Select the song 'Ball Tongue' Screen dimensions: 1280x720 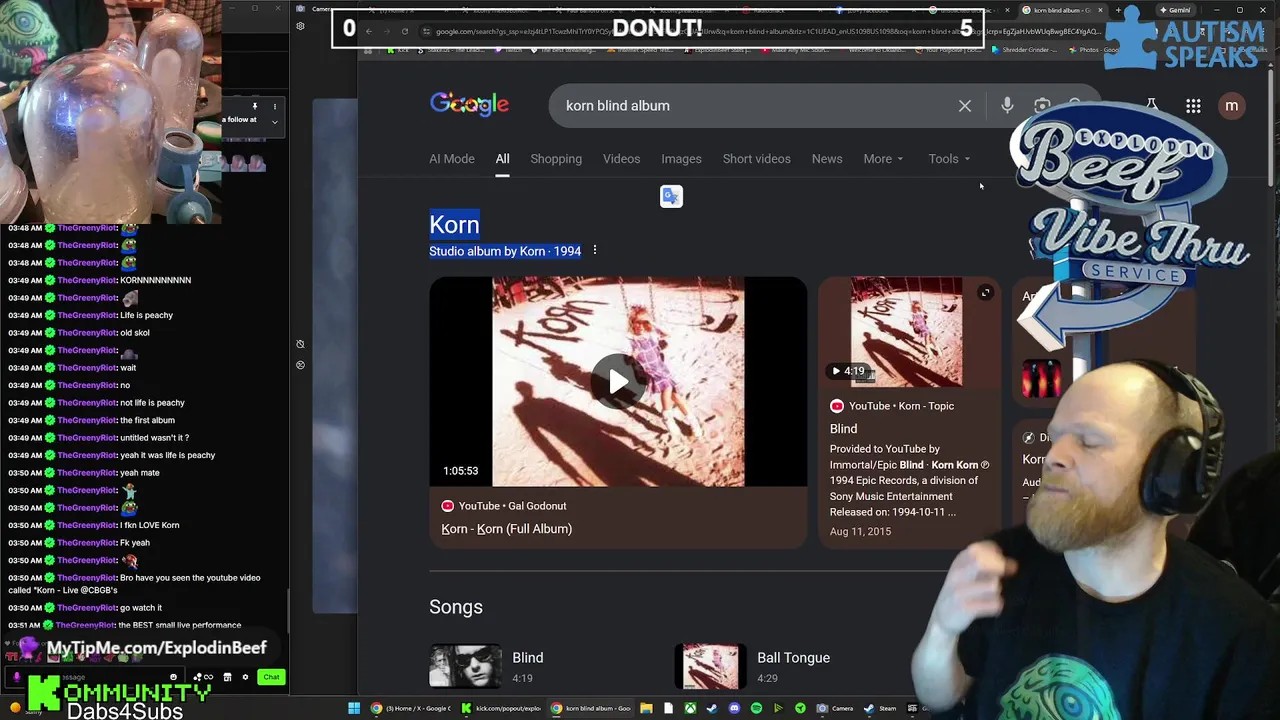pyautogui.click(x=793, y=658)
